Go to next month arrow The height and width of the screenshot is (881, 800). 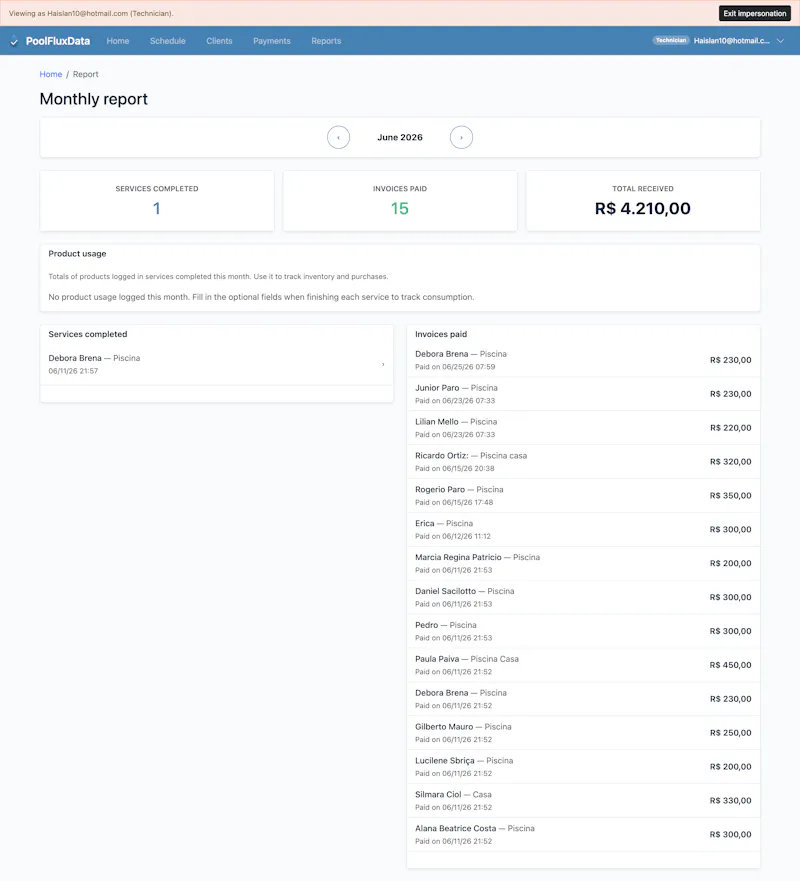tap(461, 137)
